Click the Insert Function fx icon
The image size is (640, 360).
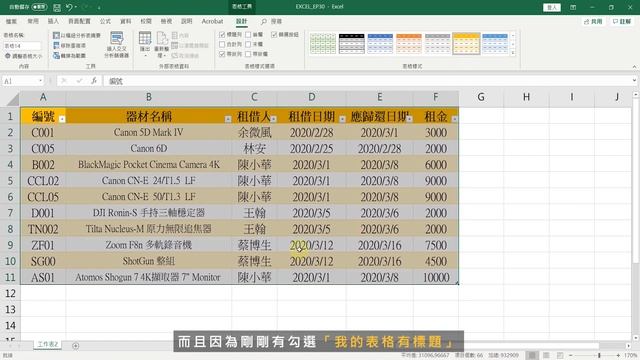pyautogui.click(x=94, y=81)
